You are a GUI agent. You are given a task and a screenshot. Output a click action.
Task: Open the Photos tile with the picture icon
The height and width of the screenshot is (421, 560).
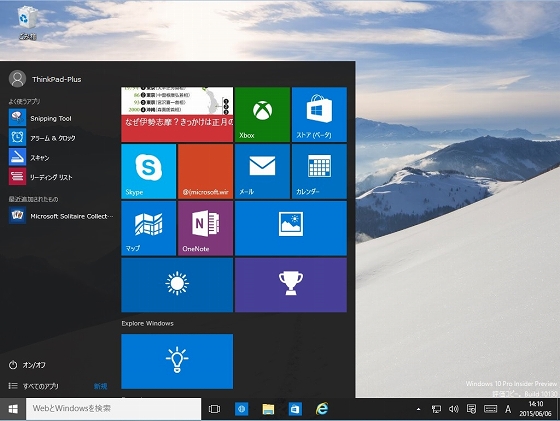pyautogui.click(x=291, y=229)
